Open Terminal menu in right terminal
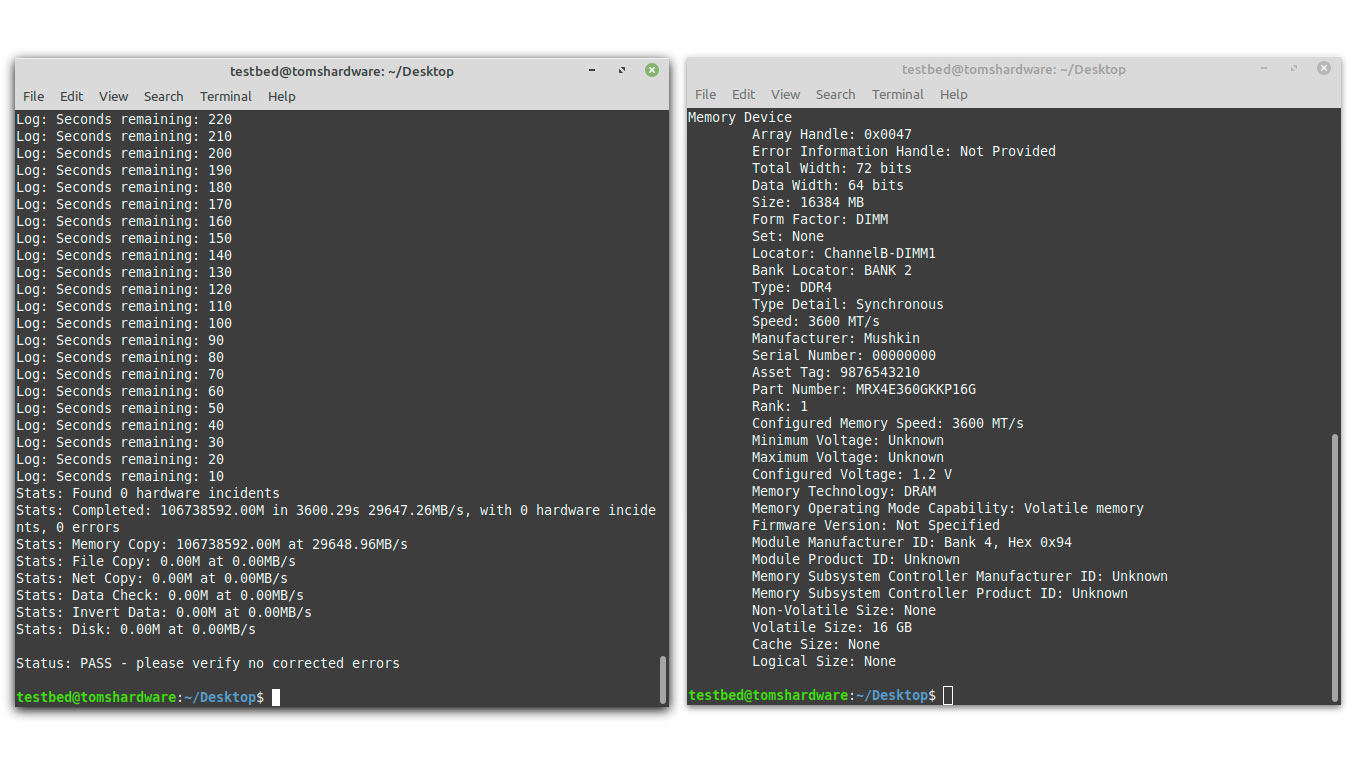The width and height of the screenshot is (1356, 763). pos(898,94)
